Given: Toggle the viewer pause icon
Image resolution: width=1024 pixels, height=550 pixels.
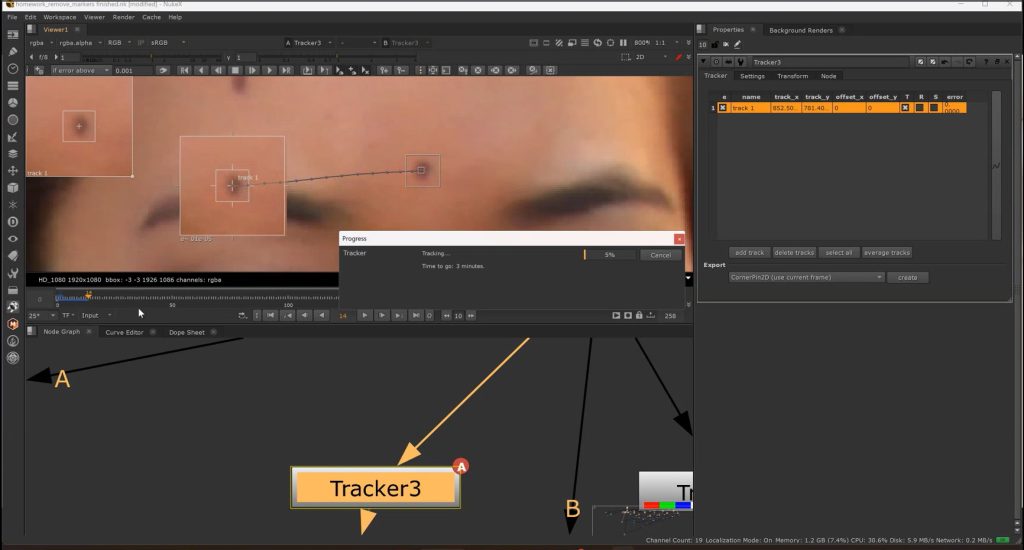Looking at the screenshot, I should point(623,42).
